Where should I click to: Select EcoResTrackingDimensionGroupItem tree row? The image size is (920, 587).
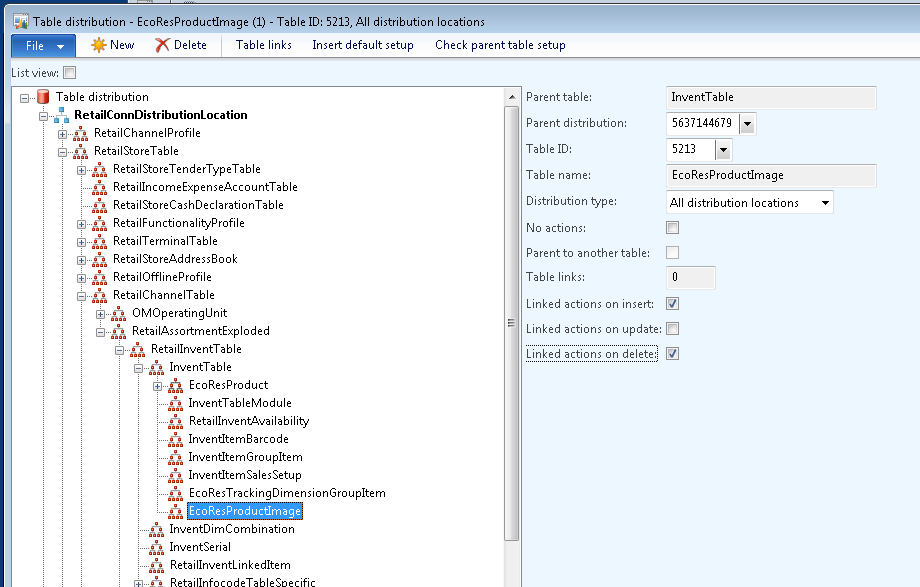287,494
